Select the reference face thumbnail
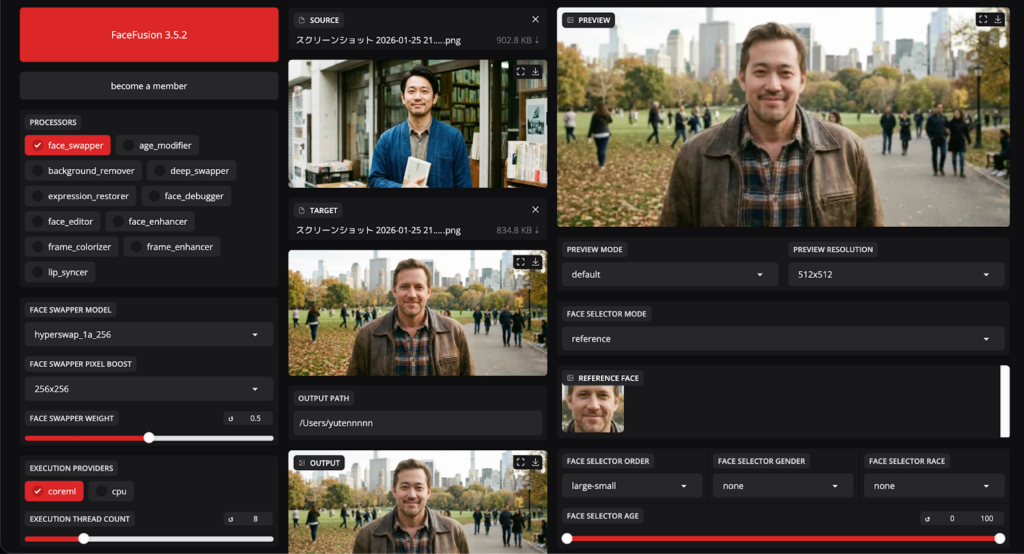 pyautogui.click(x=593, y=408)
